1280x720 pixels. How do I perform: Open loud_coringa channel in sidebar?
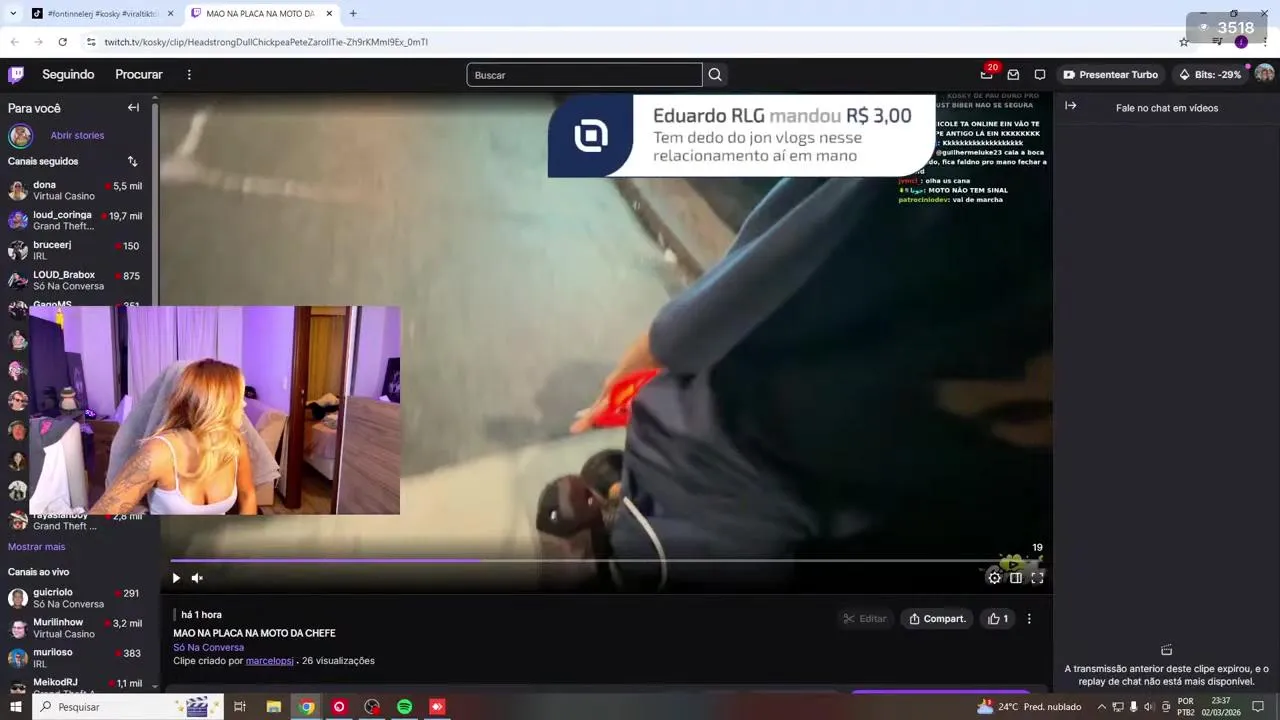pyautogui.click(x=76, y=220)
